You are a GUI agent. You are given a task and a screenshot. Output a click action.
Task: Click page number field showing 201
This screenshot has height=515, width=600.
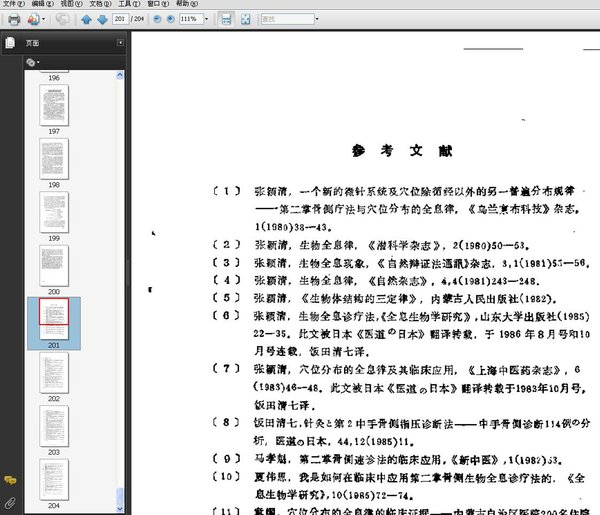click(120, 19)
